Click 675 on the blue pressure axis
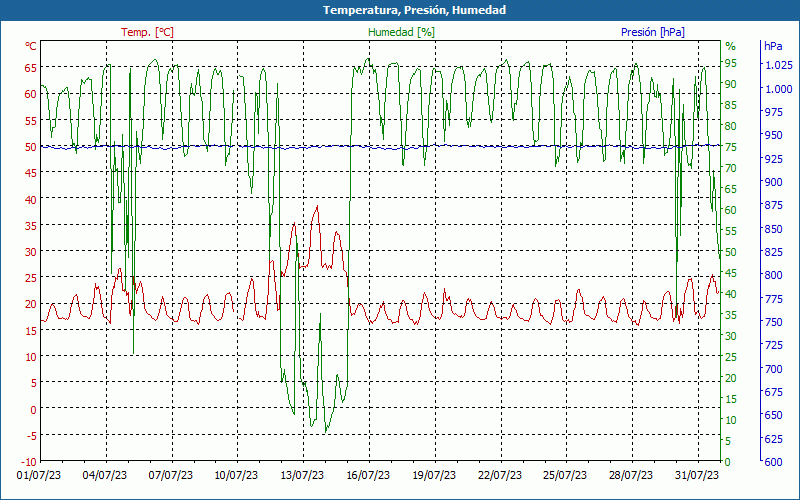800x500 pixels. coord(774,392)
